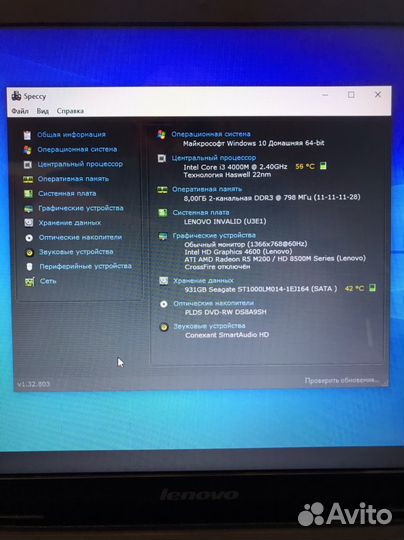
Task: Click the Системная плата heading link in summary
Action: click(x=201, y=212)
